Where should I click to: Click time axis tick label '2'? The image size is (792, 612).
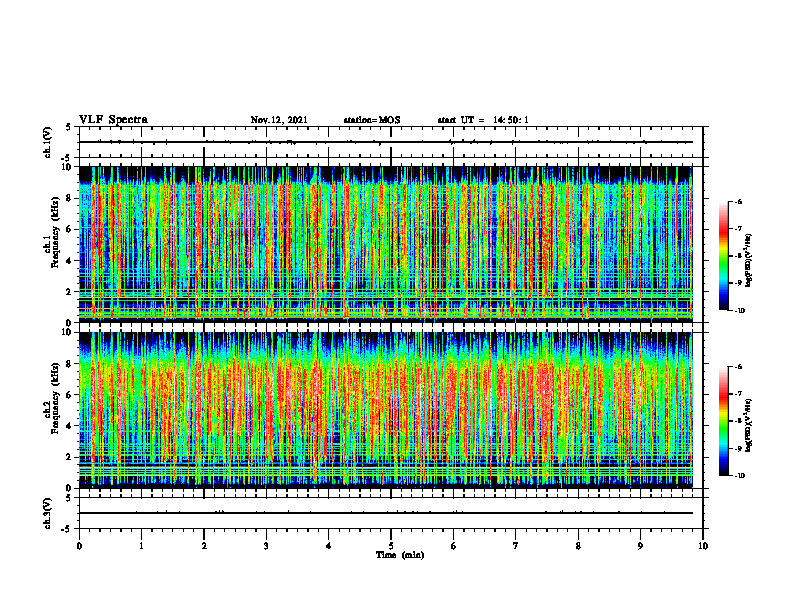click(x=204, y=546)
